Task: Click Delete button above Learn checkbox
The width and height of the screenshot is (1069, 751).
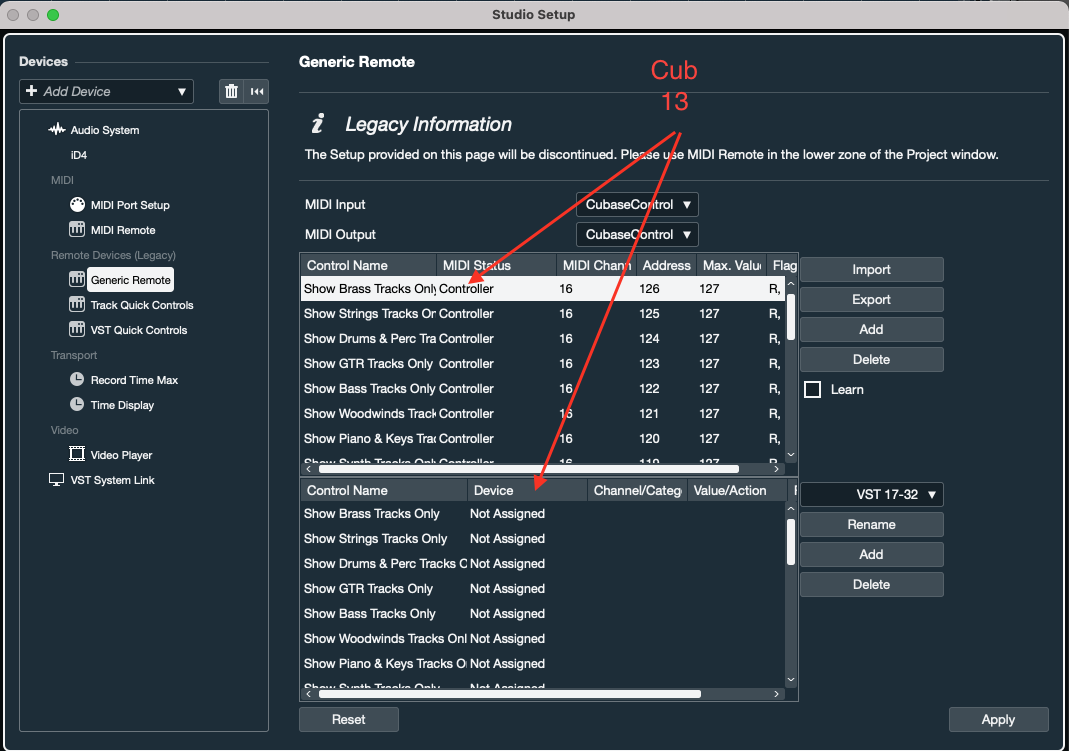Action: click(x=871, y=360)
